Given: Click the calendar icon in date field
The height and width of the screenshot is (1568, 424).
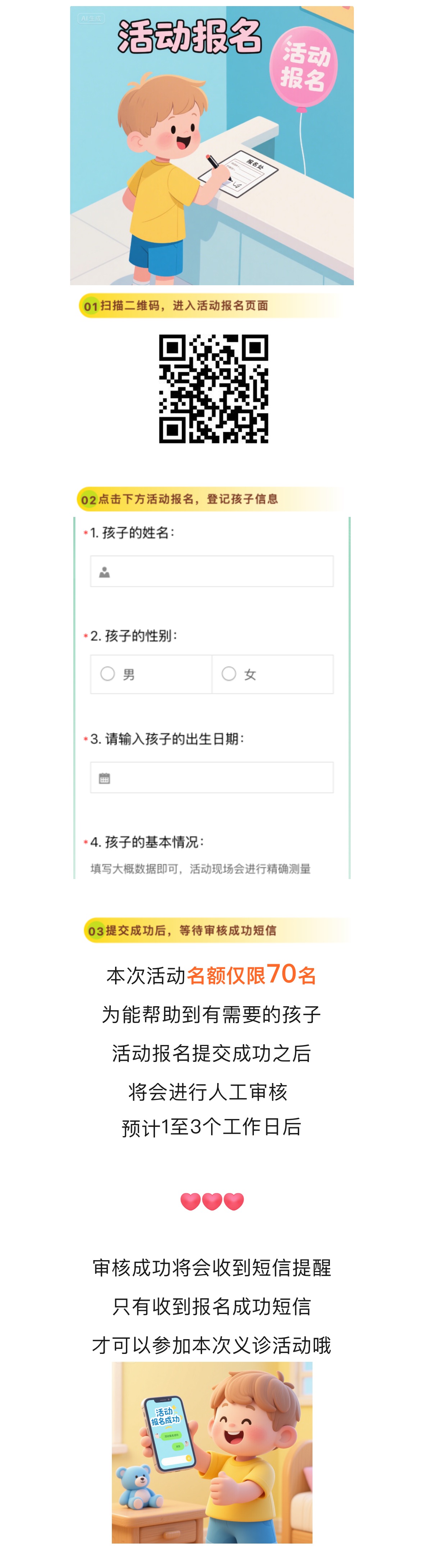Looking at the screenshot, I should pos(105,778).
